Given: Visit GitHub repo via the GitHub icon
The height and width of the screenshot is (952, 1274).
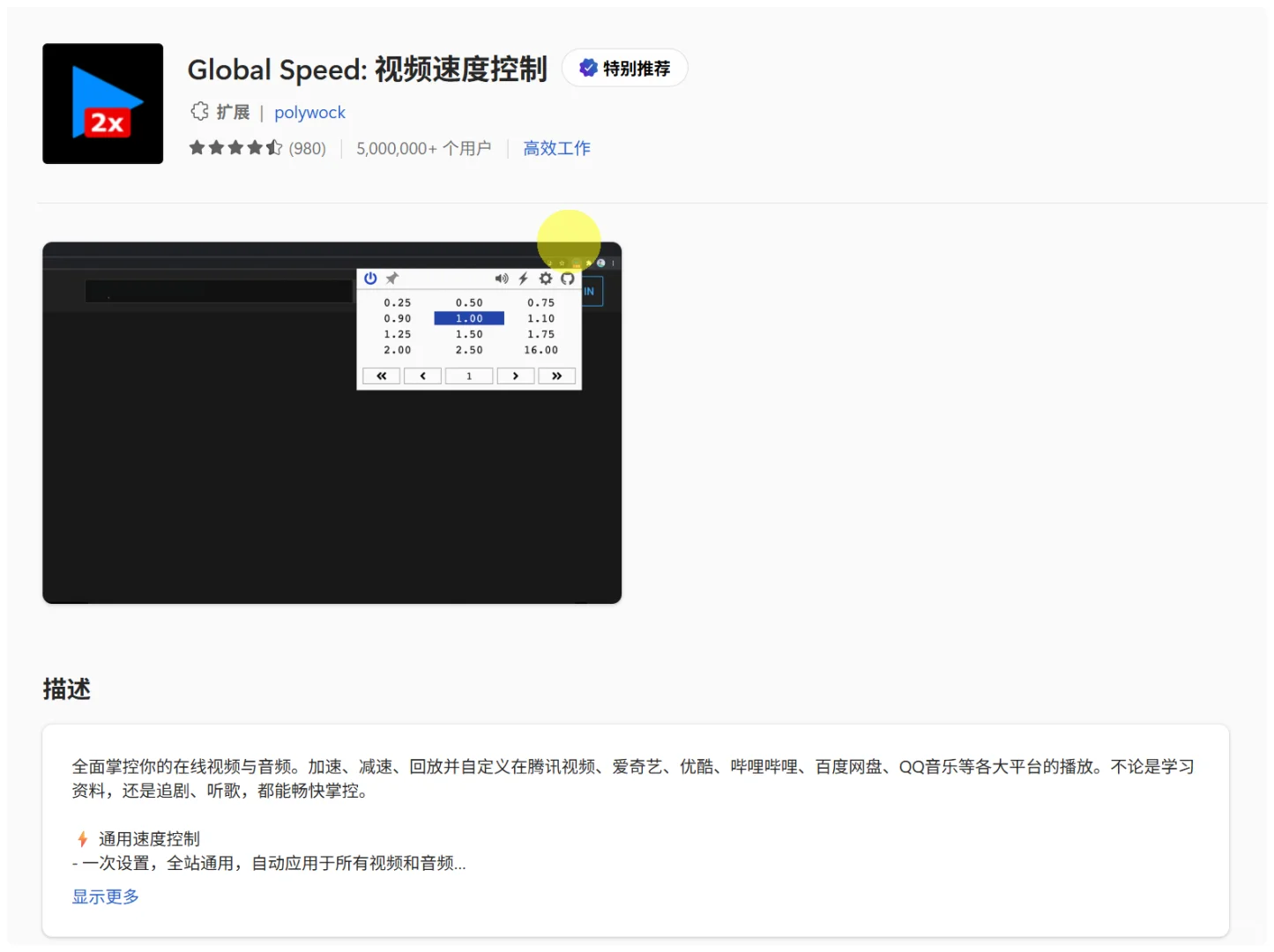Looking at the screenshot, I should (568, 279).
